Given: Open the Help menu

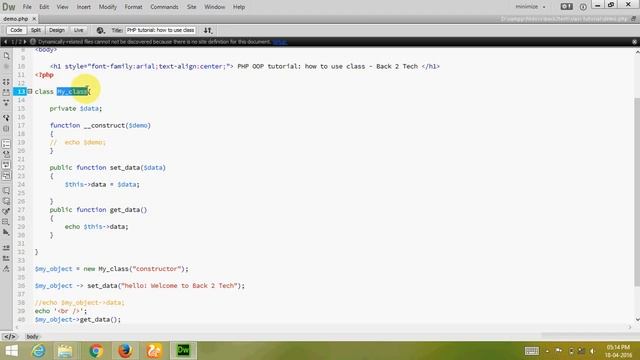Looking at the screenshot, I should click(239, 7).
